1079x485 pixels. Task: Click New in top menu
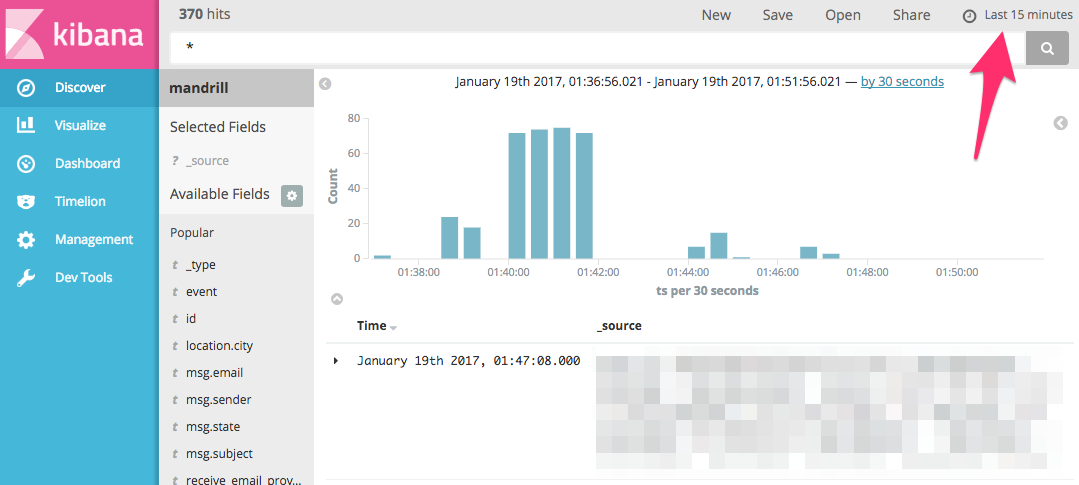tap(716, 15)
